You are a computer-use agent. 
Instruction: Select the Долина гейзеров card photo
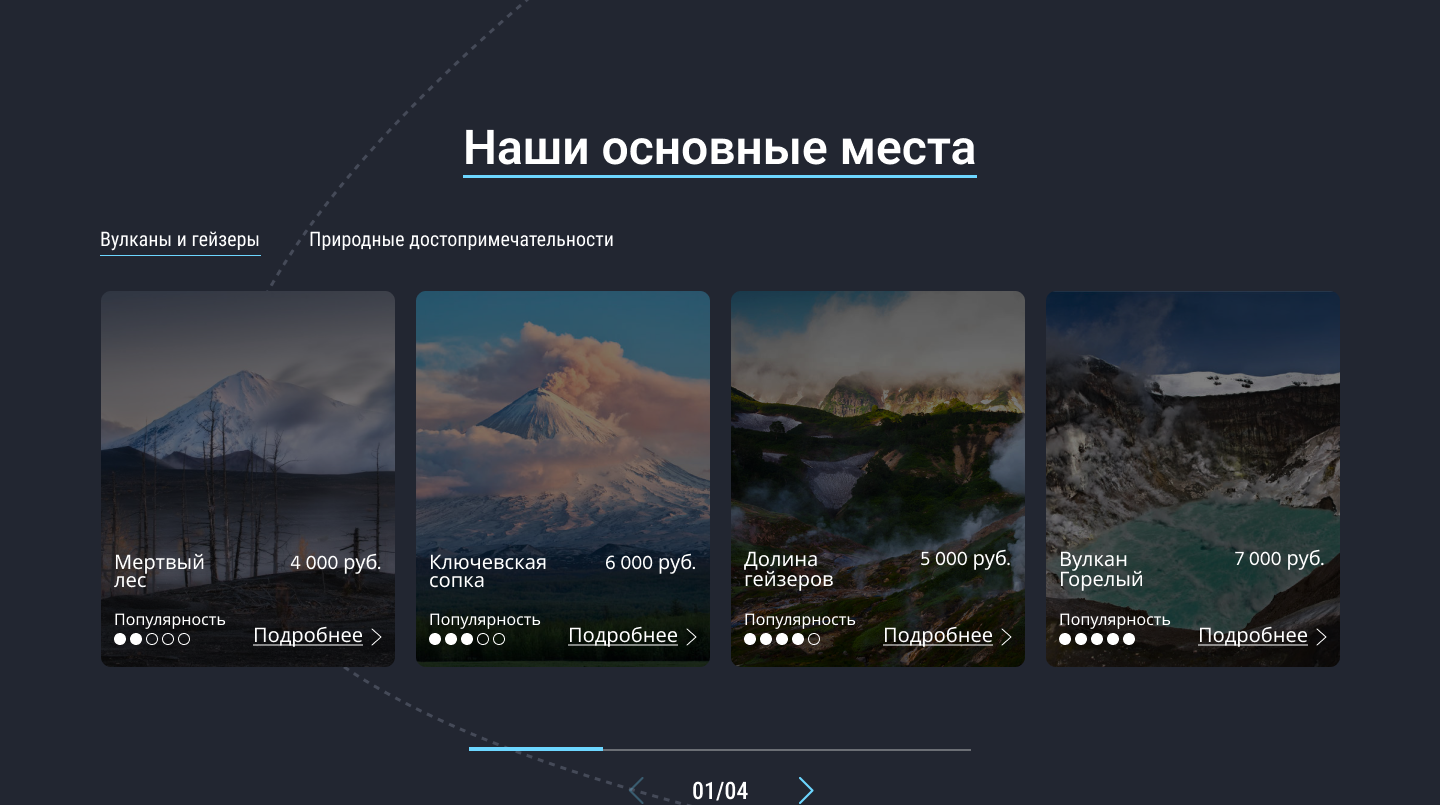(x=878, y=420)
